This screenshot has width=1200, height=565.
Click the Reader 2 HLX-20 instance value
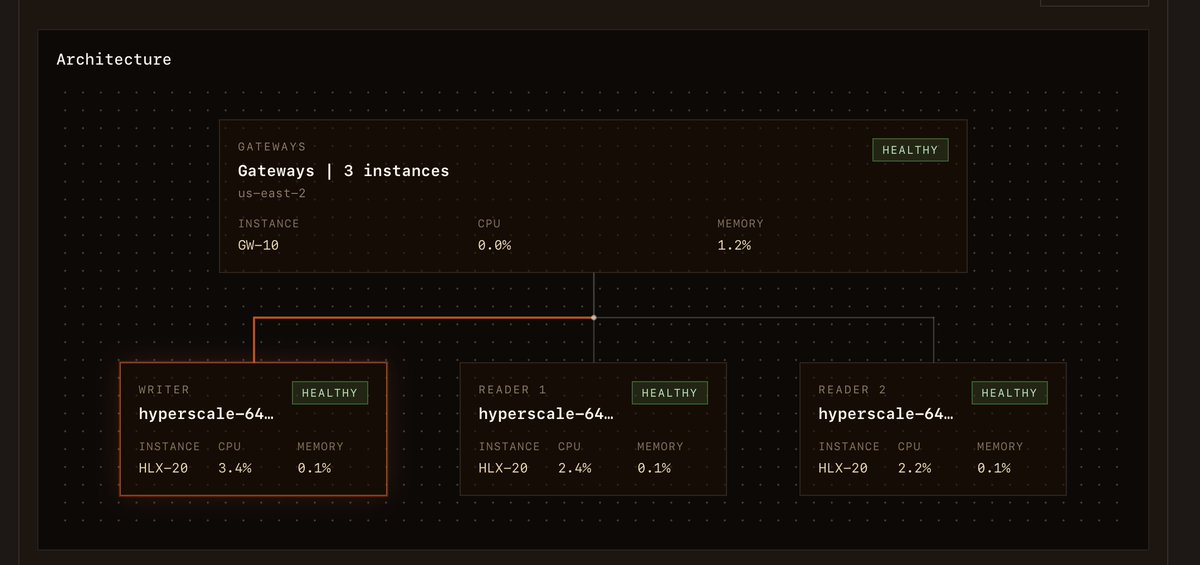click(x=843, y=468)
